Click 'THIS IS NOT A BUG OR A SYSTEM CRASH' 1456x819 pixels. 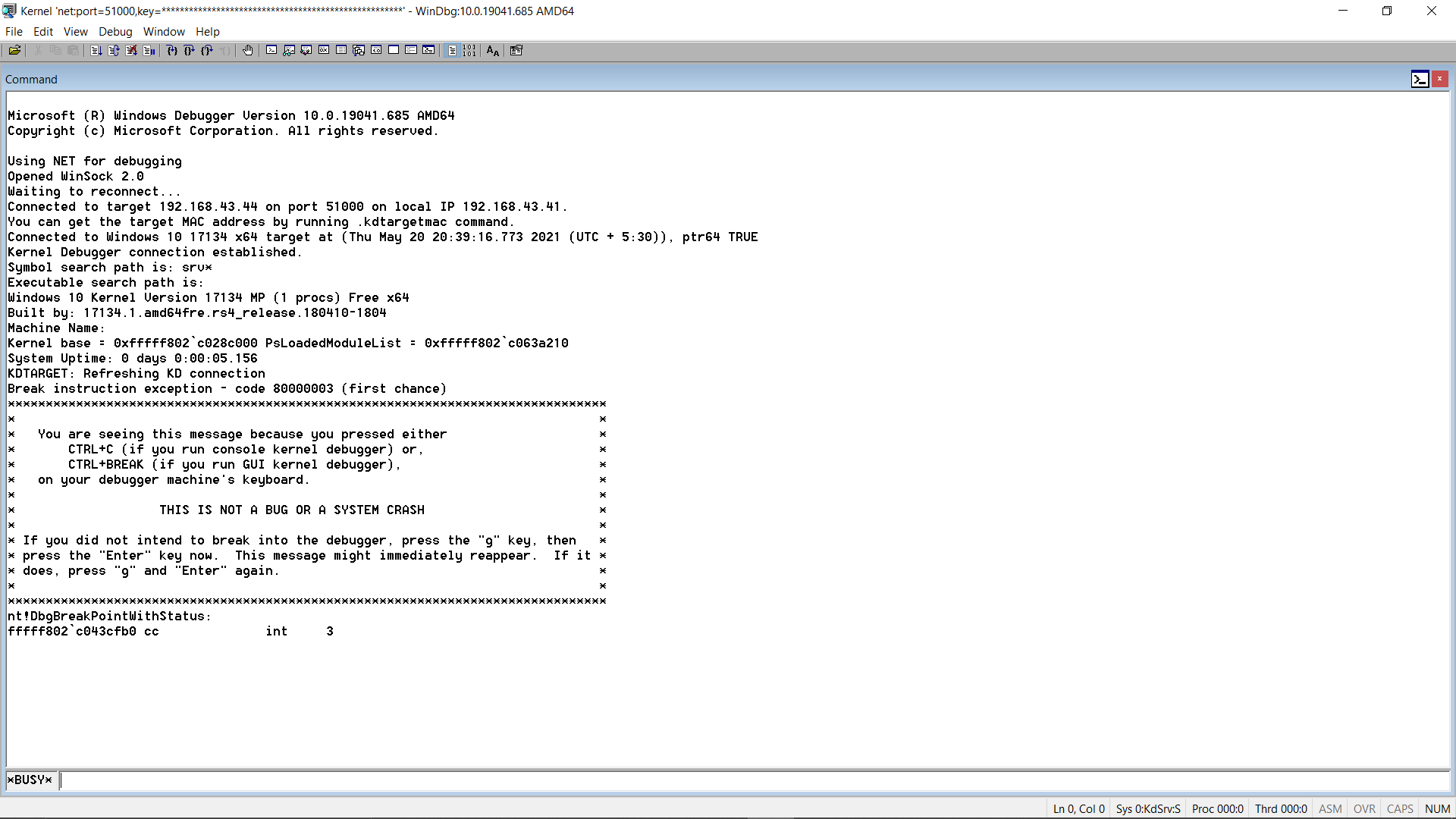(x=292, y=510)
